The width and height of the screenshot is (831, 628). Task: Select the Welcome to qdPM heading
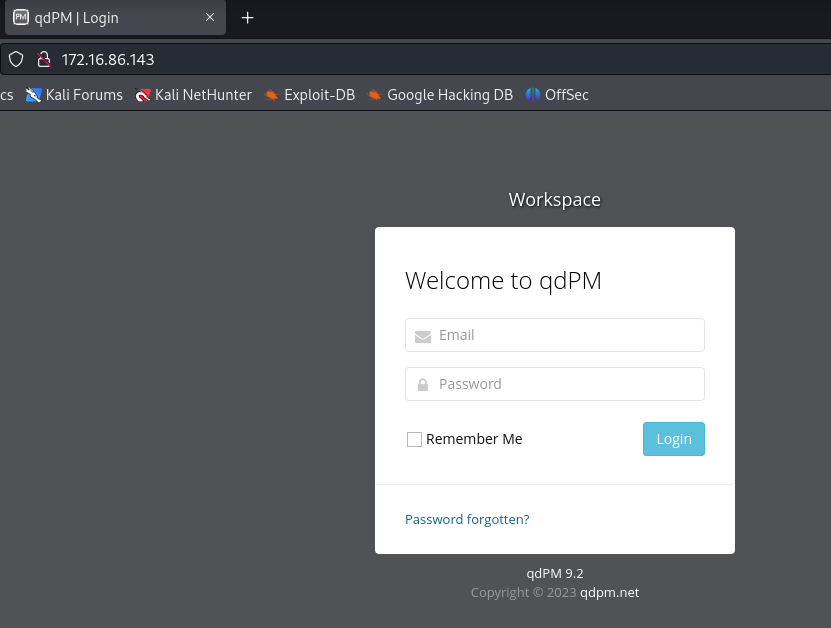[x=503, y=280]
